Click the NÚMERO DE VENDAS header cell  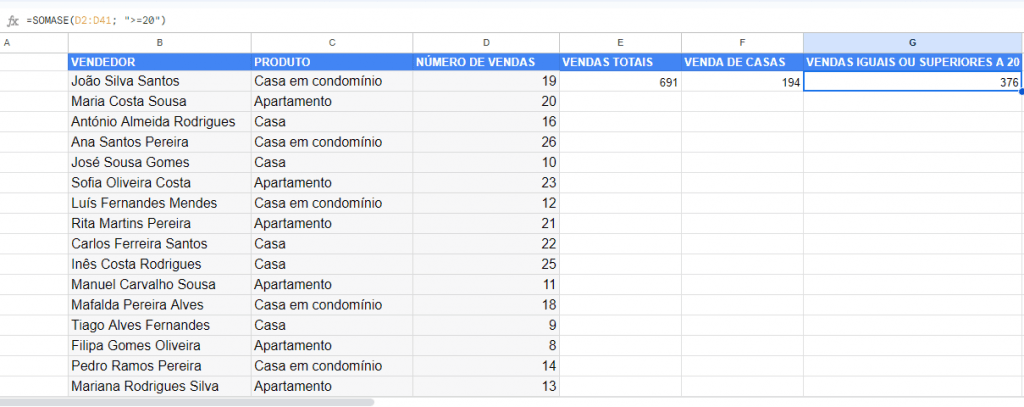click(x=485, y=62)
